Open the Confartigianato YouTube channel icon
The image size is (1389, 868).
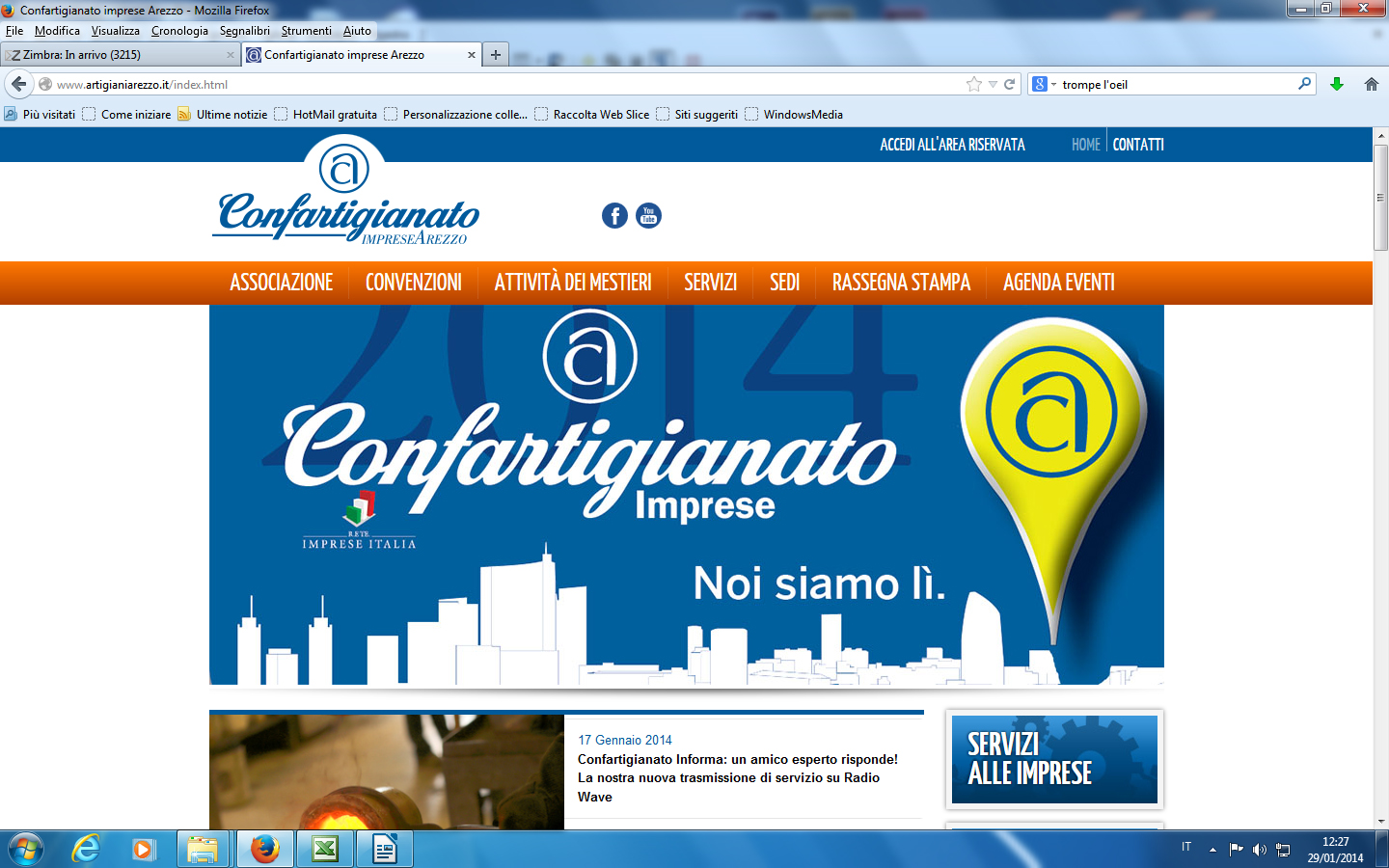pos(648,216)
